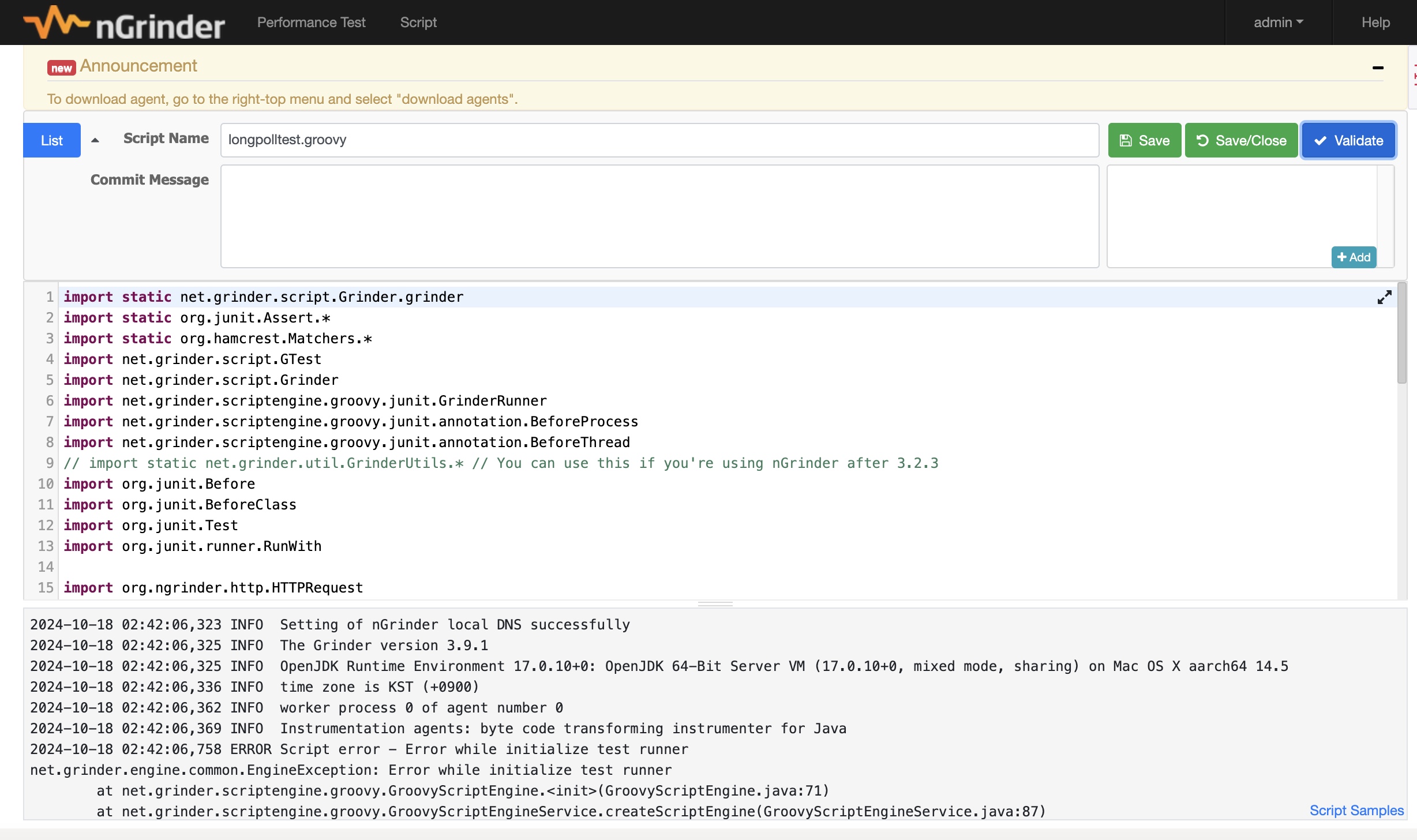The width and height of the screenshot is (1417, 840).
Task: Click the OpenJDK Runtime Environment log line
Action: click(659, 666)
